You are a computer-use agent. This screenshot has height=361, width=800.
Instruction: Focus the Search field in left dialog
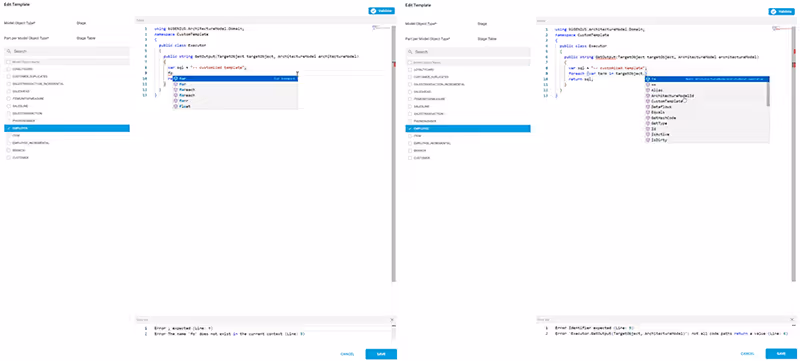(67, 51)
